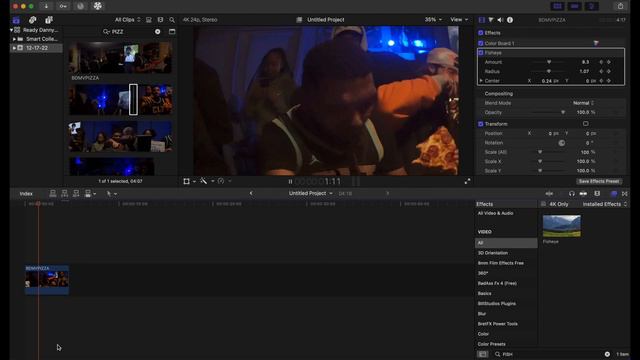Adjust the Fisheye Radius slider
The image size is (640, 360).
pyautogui.click(x=549, y=71)
